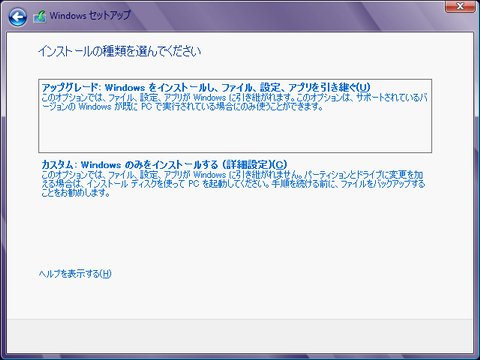Viewport: 480px width, 360px height.
Task: Click the (C) shortcut label of custom option
Action: [x=280, y=165]
